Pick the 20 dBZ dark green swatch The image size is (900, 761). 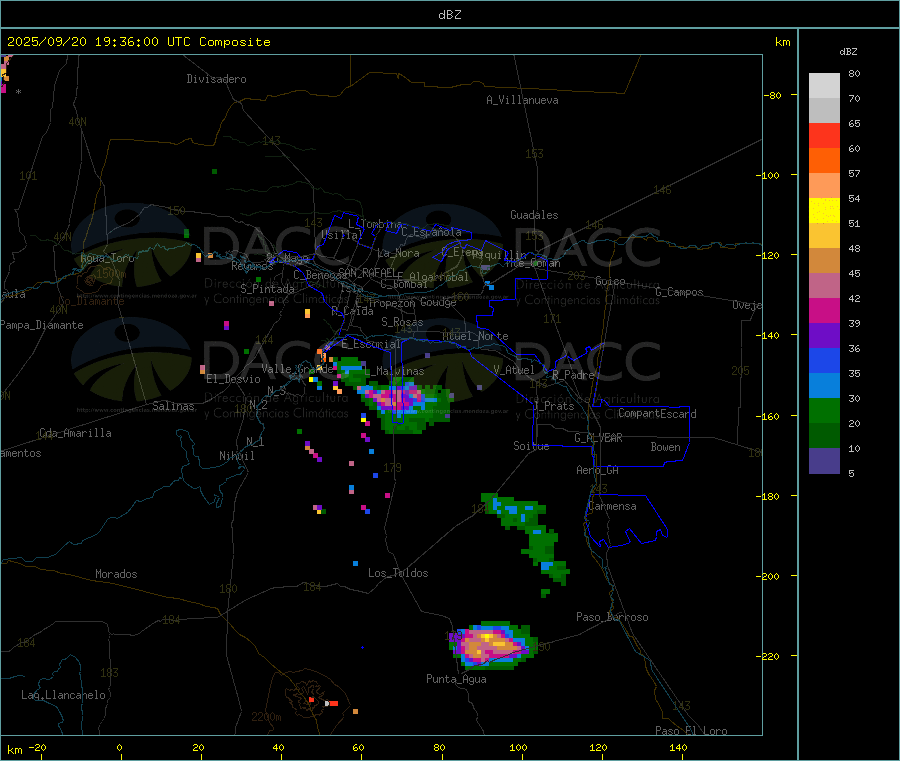(824, 435)
